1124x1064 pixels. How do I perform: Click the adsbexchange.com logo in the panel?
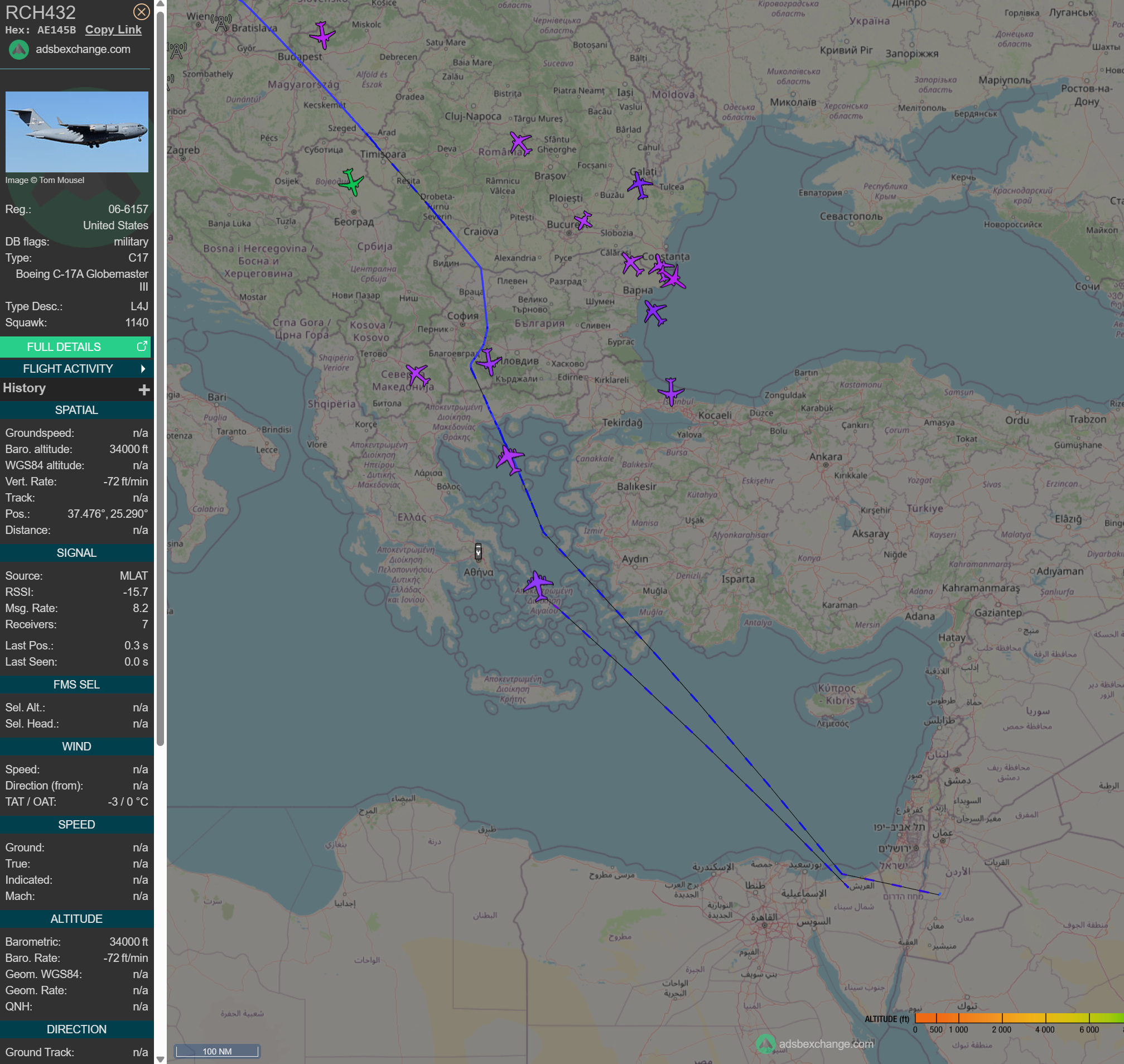coord(19,50)
